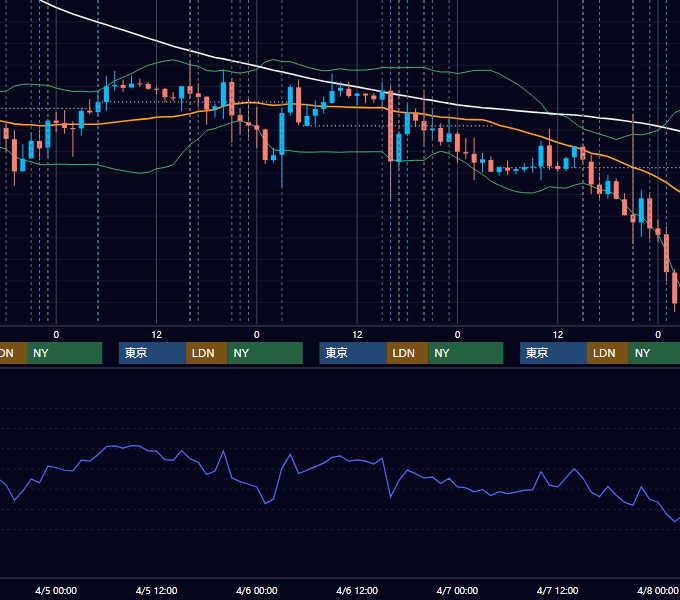This screenshot has width=680, height=600.
Task: Click hour label 0 above 4/7 00:00
Action: [x=457, y=335]
